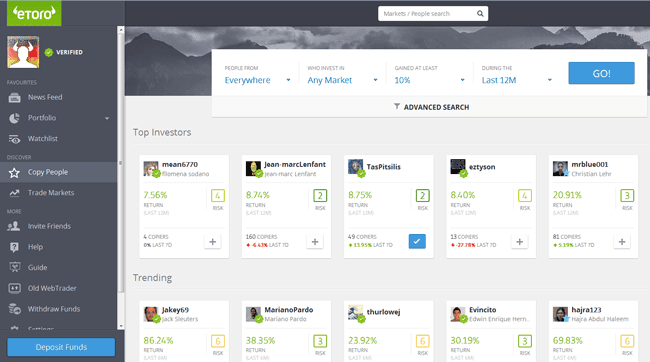
Task: Expand the Advanced Search panel
Action: 431,107
